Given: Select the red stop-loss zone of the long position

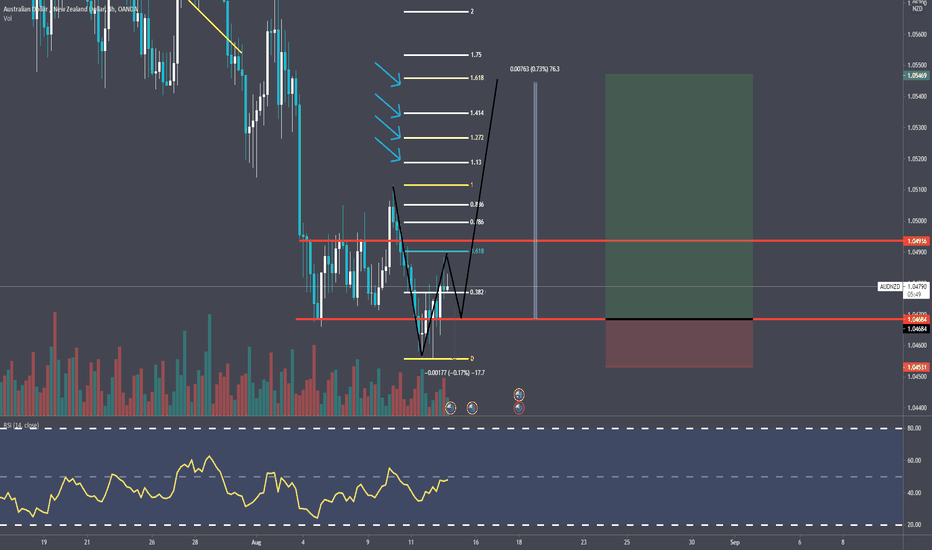Looking at the screenshot, I should [679, 344].
